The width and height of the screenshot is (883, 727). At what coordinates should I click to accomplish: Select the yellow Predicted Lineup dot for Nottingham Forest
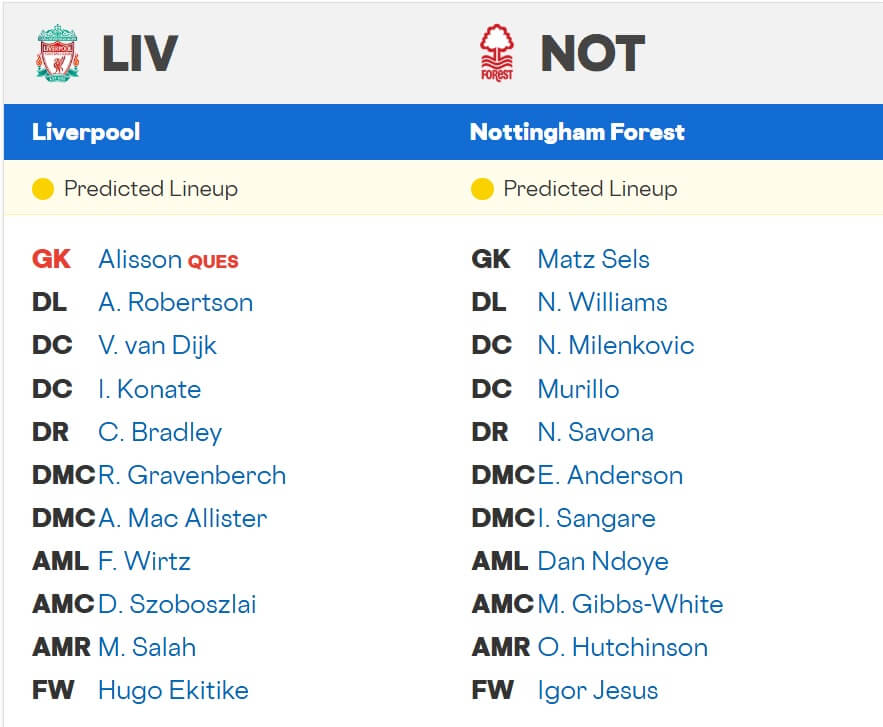tap(482, 187)
